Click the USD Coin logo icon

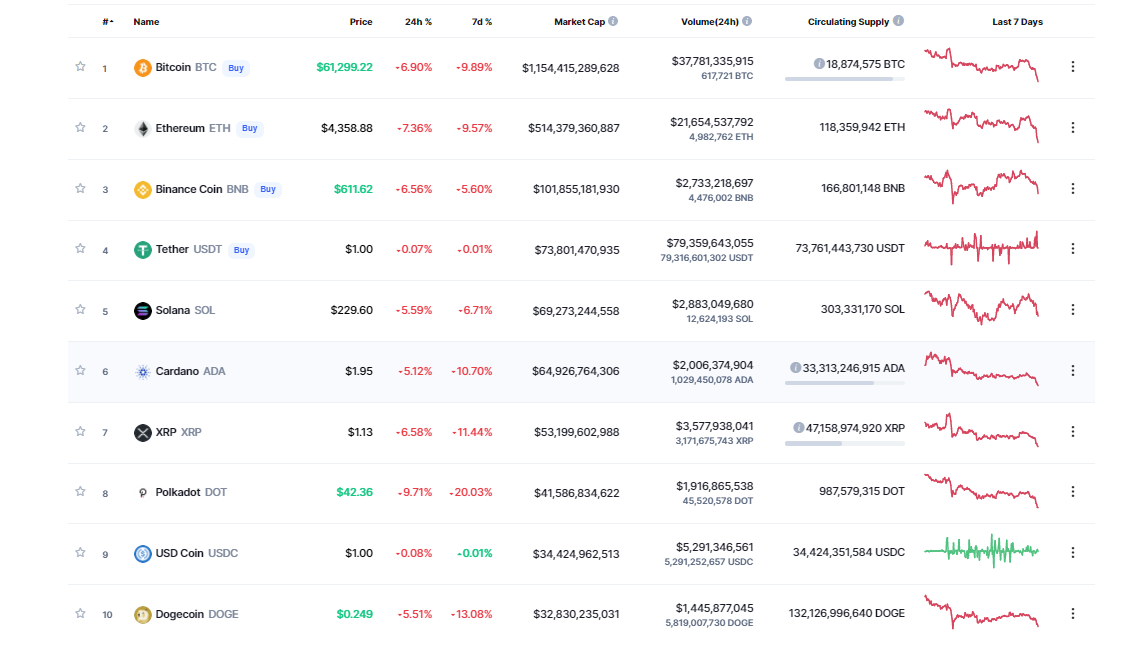pyautogui.click(x=143, y=554)
